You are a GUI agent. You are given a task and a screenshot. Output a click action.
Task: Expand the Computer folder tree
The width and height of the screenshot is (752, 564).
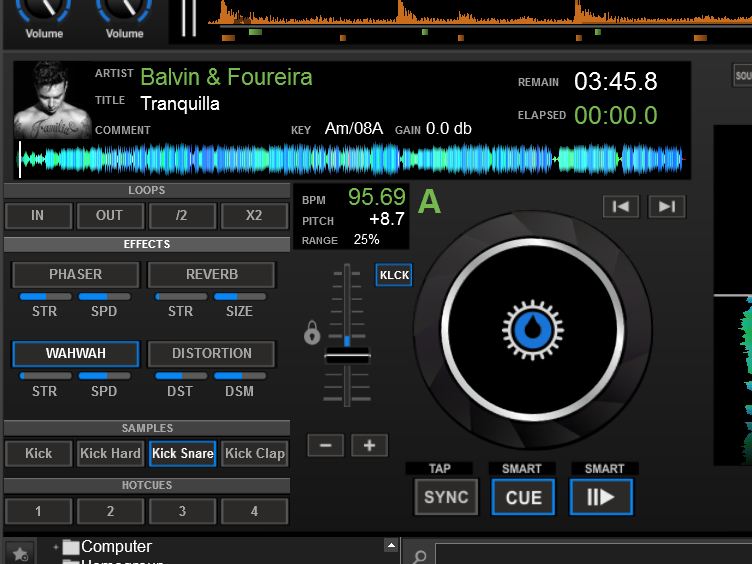coord(56,547)
